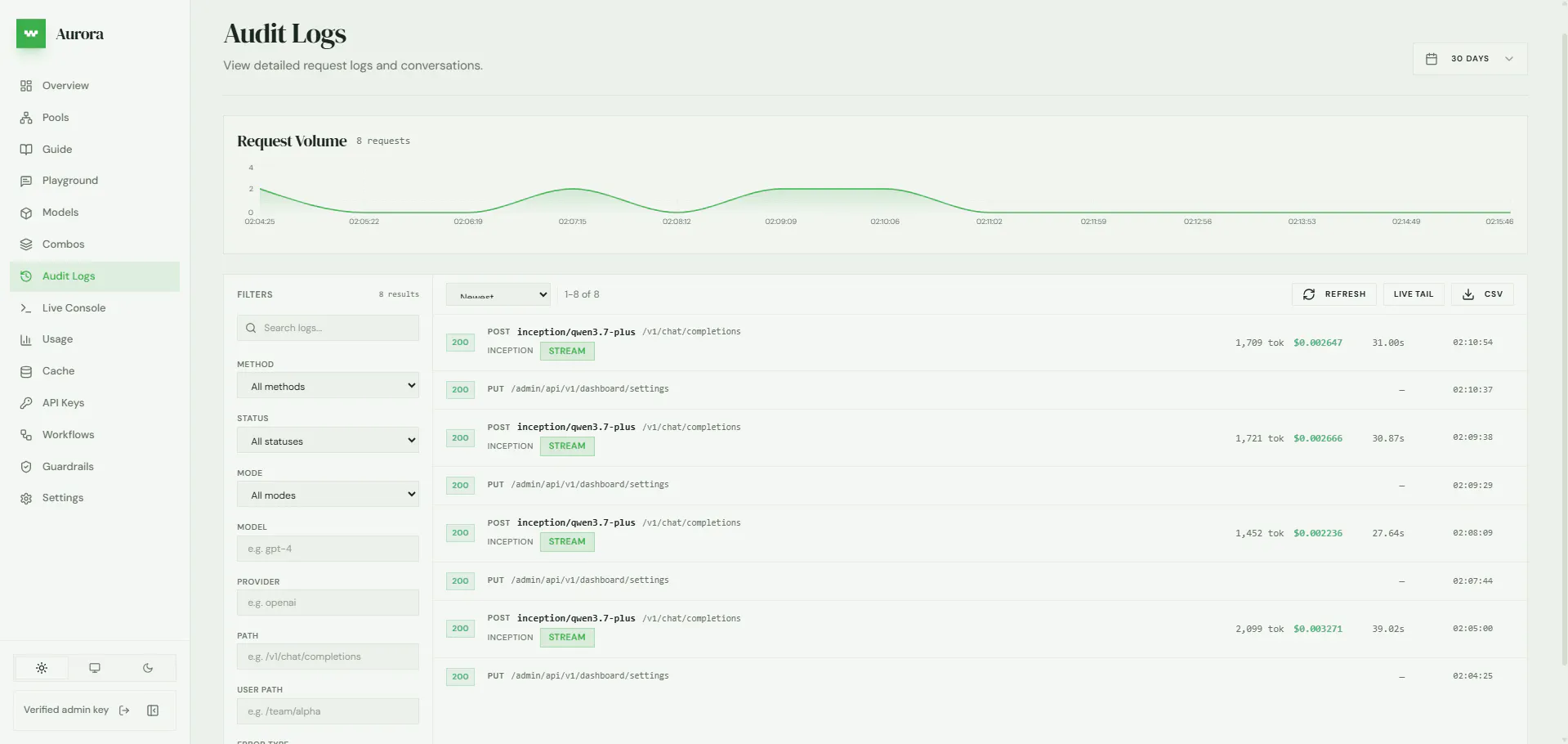Click the Aurora logo icon
Viewport: 1568px width, 744px height.
(31, 34)
